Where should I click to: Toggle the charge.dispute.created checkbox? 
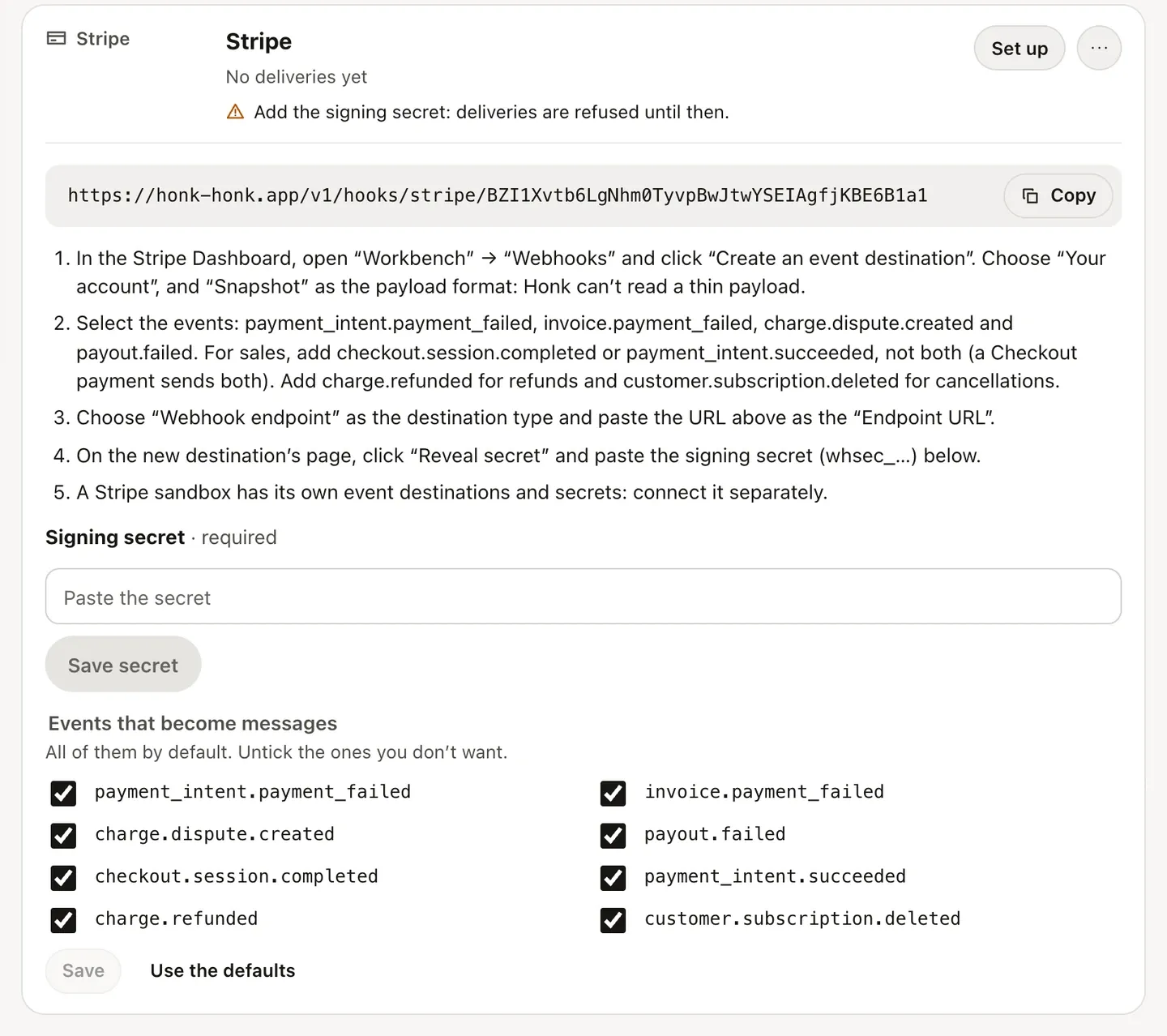click(63, 835)
